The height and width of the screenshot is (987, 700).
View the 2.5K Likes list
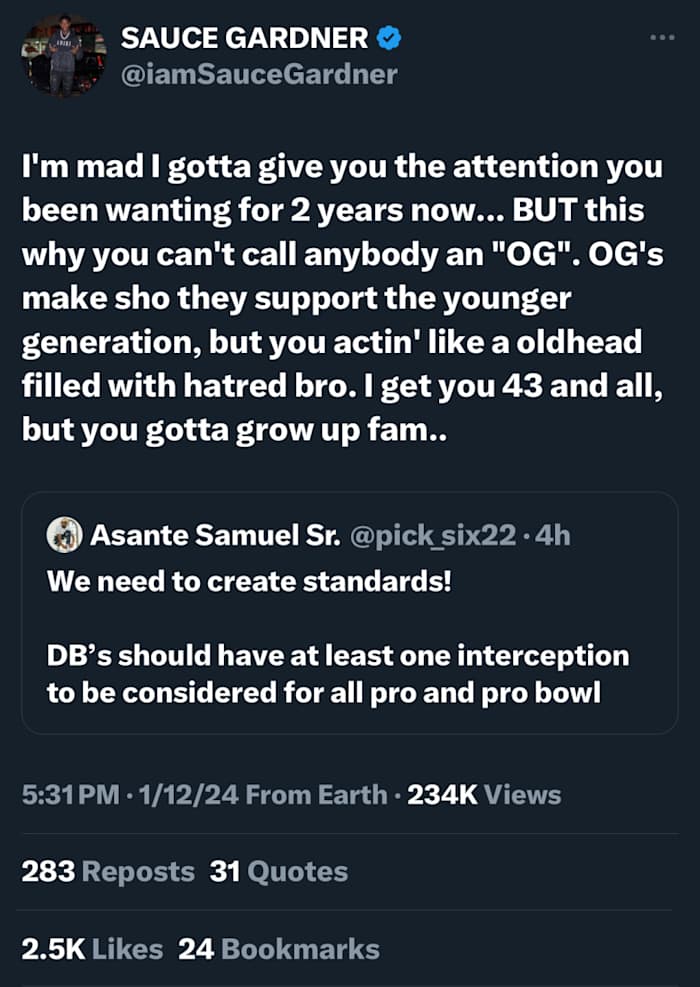90,949
